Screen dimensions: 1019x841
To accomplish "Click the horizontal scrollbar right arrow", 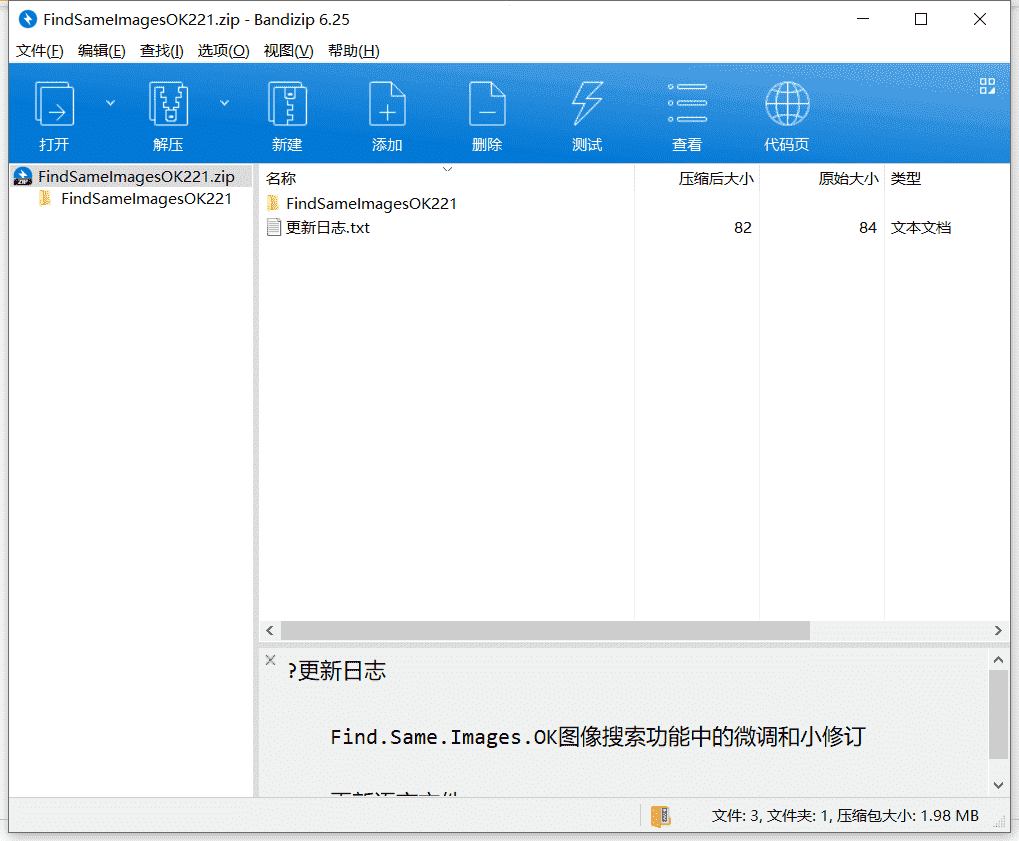I will click(998, 630).
